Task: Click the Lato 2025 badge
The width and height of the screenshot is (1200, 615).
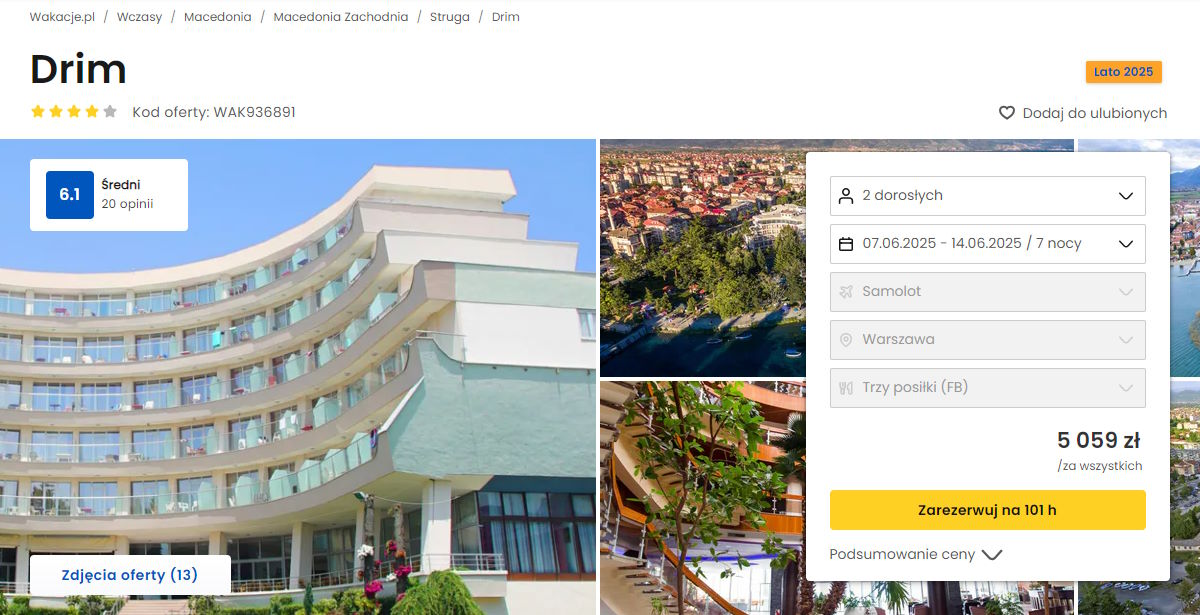Action: [x=1124, y=72]
